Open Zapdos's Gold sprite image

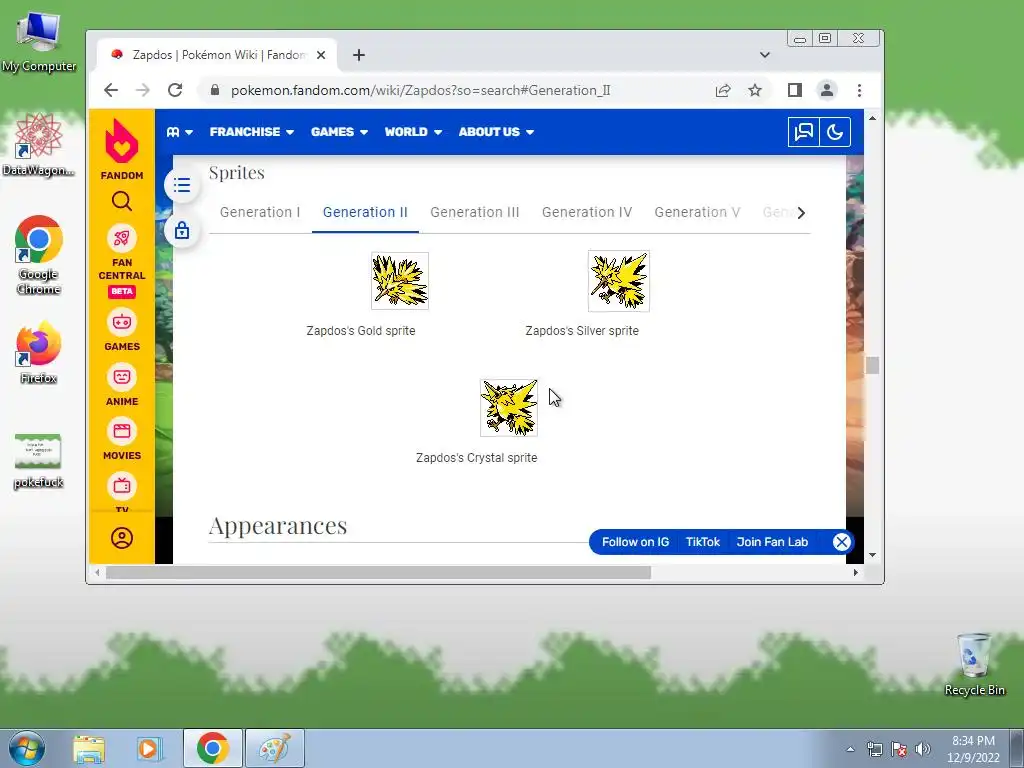(x=400, y=281)
